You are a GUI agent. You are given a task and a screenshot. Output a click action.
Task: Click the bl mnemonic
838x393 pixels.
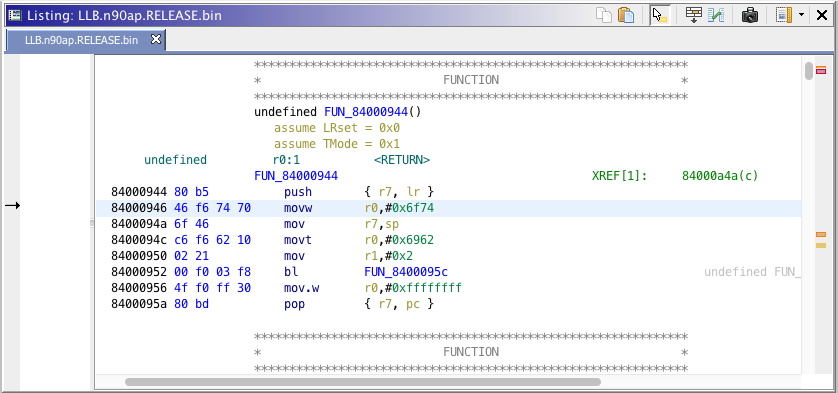click(291, 272)
